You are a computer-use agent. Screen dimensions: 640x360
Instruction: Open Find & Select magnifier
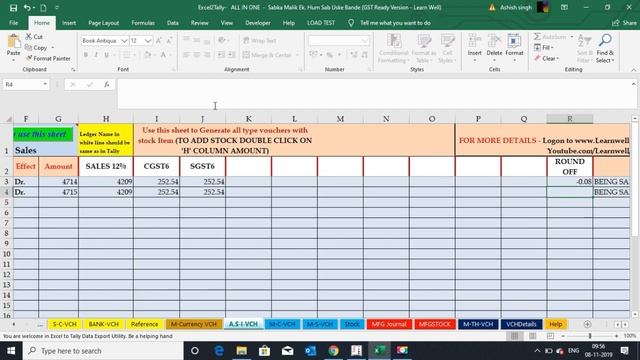click(605, 40)
